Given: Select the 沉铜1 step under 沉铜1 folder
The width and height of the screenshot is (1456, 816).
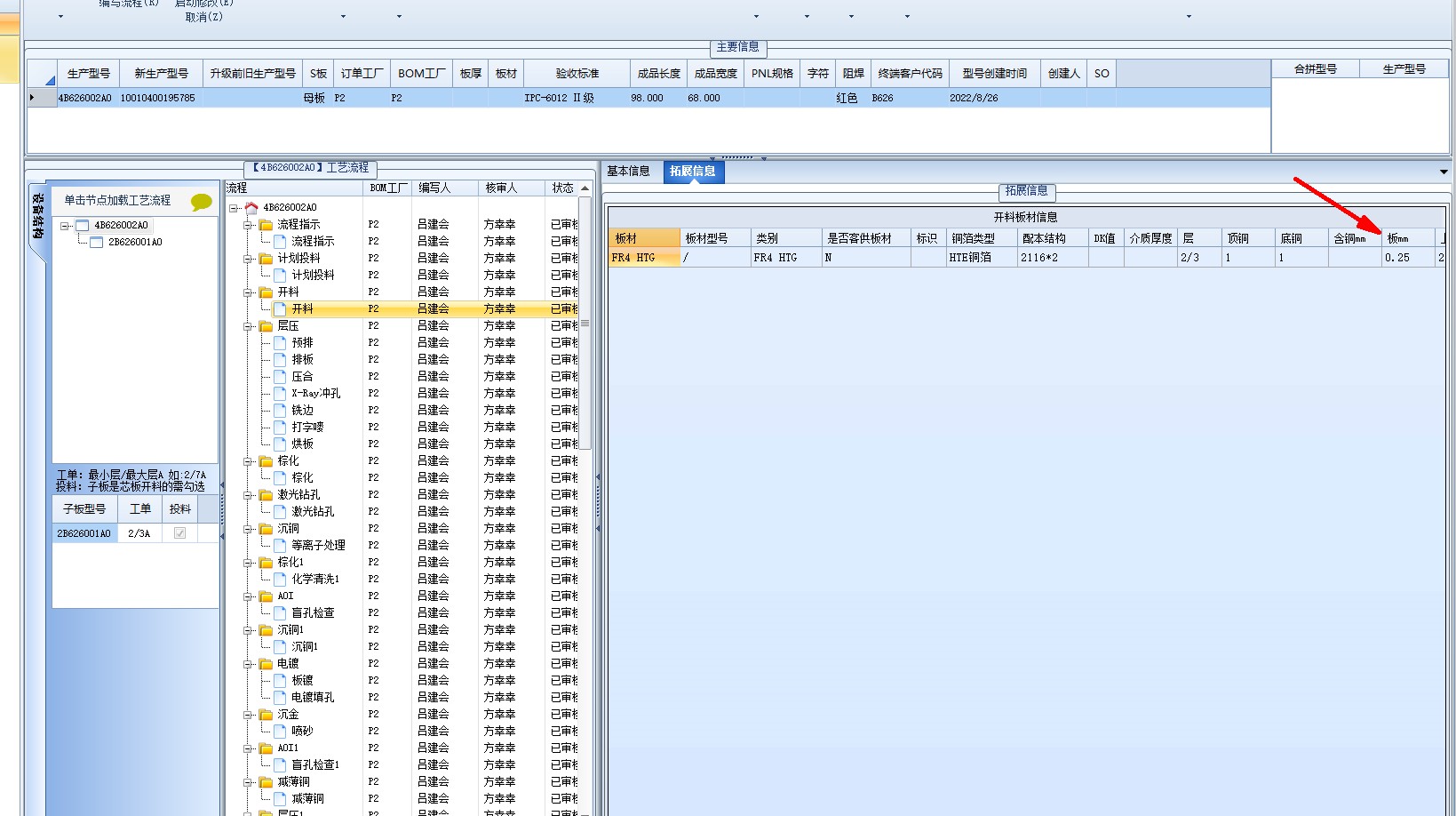Looking at the screenshot, I should tap(305, 646).
